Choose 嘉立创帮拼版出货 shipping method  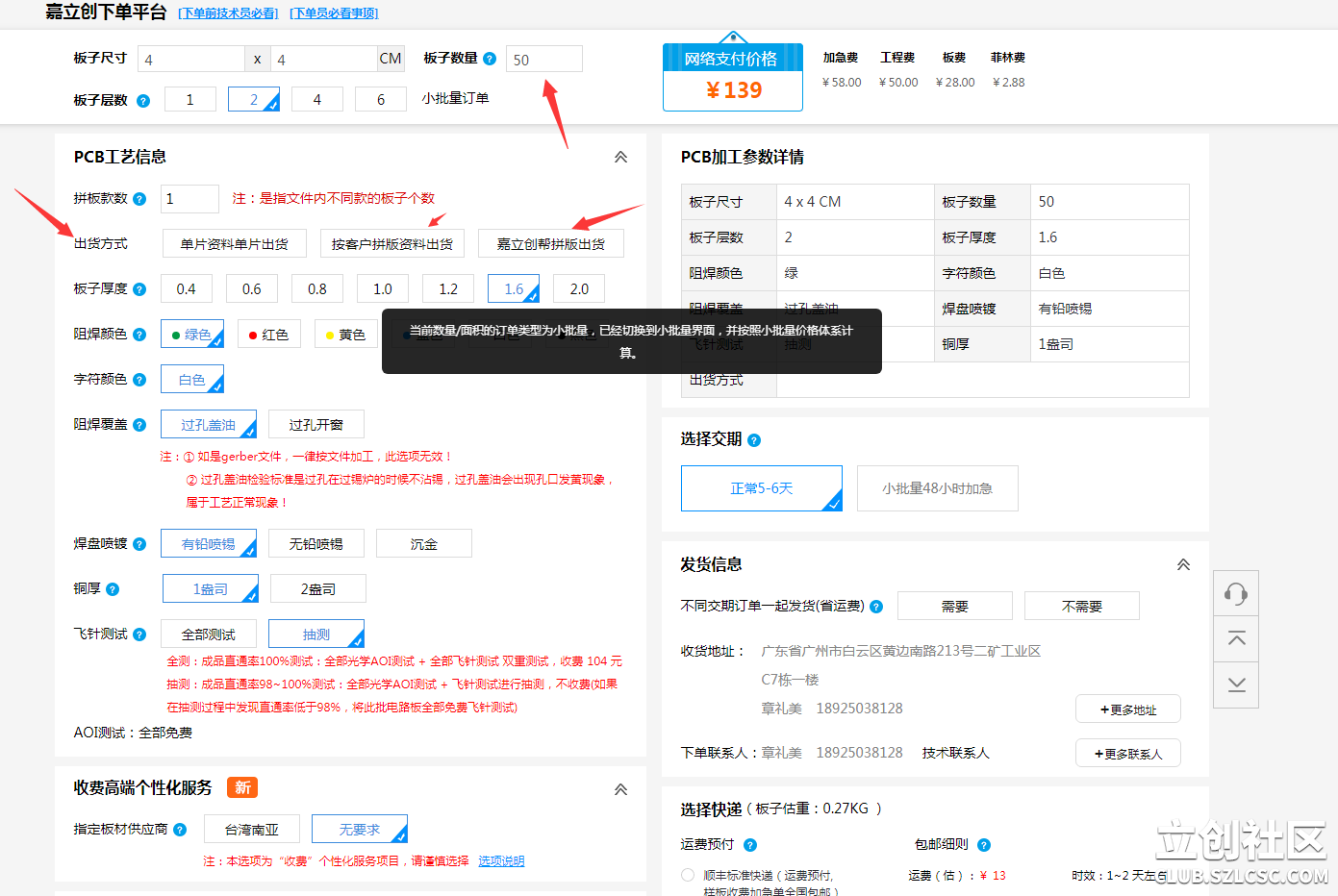pos(550,243)
